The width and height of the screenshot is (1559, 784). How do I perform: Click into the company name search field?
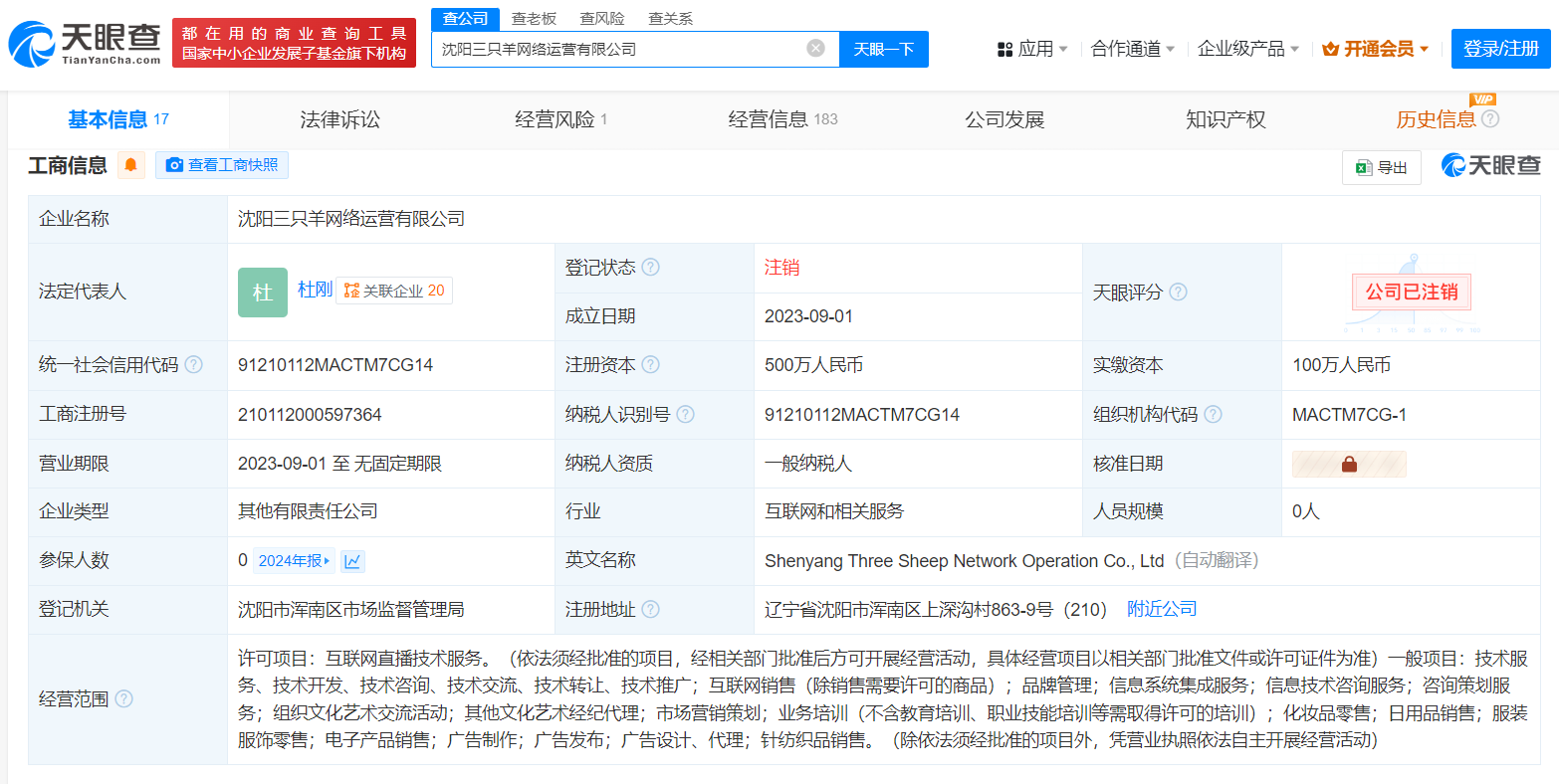pos(617,49)
